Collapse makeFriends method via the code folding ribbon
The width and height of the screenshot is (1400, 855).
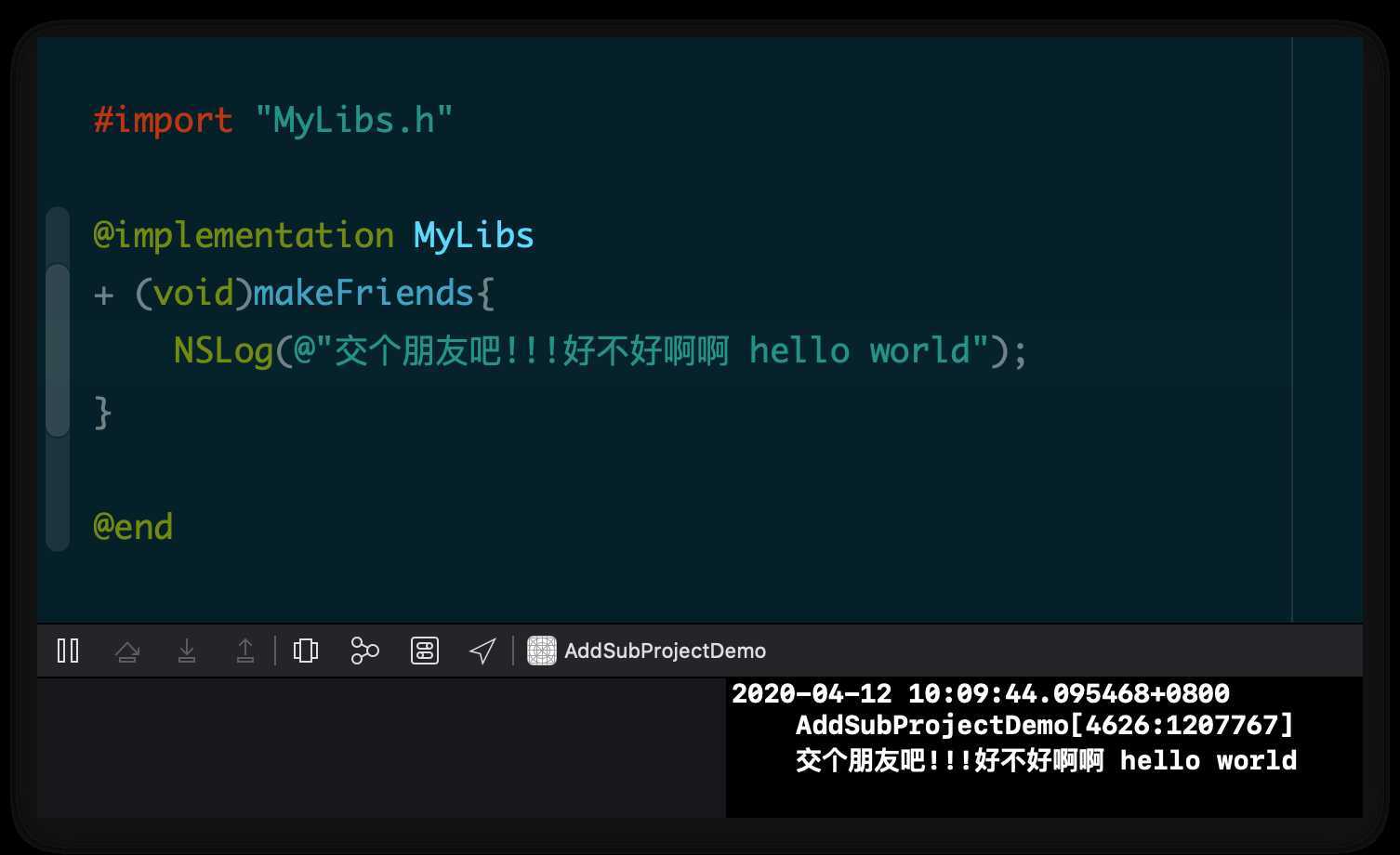[58, 350]
